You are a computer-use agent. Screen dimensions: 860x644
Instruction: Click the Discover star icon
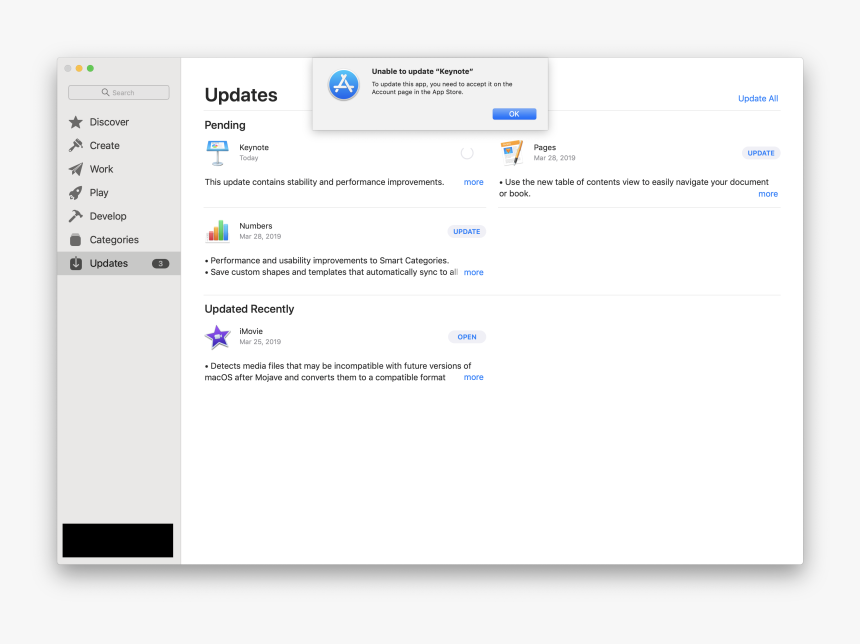(x=76, y=122)
